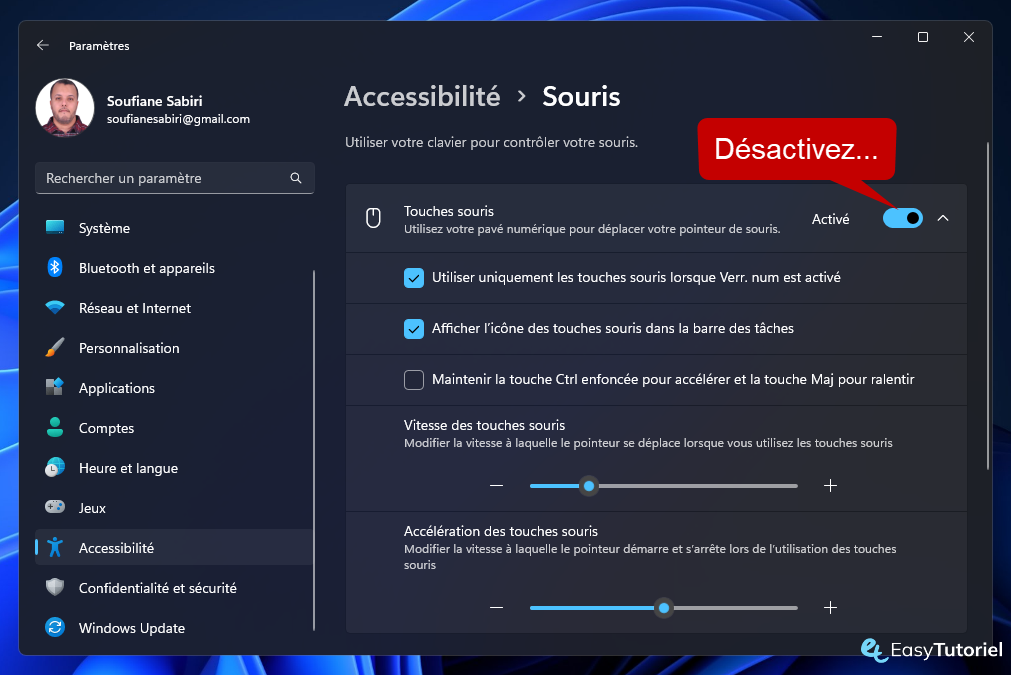Close the Paramètres window
Image resolution: width=1011 pixels, height=675 pixels.
968,37
